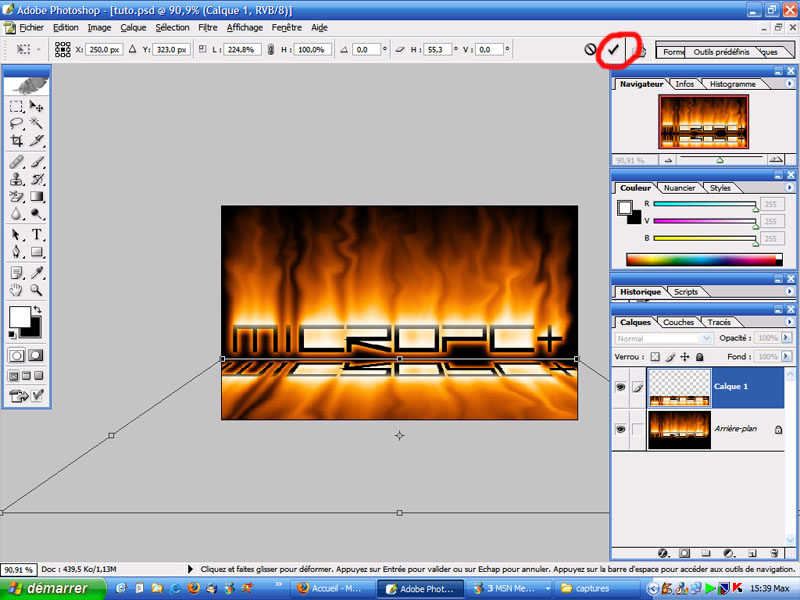Select the Magic Wand tool
Image resolution: width=800 pixels, height=600 pixels.
(36, 123)
